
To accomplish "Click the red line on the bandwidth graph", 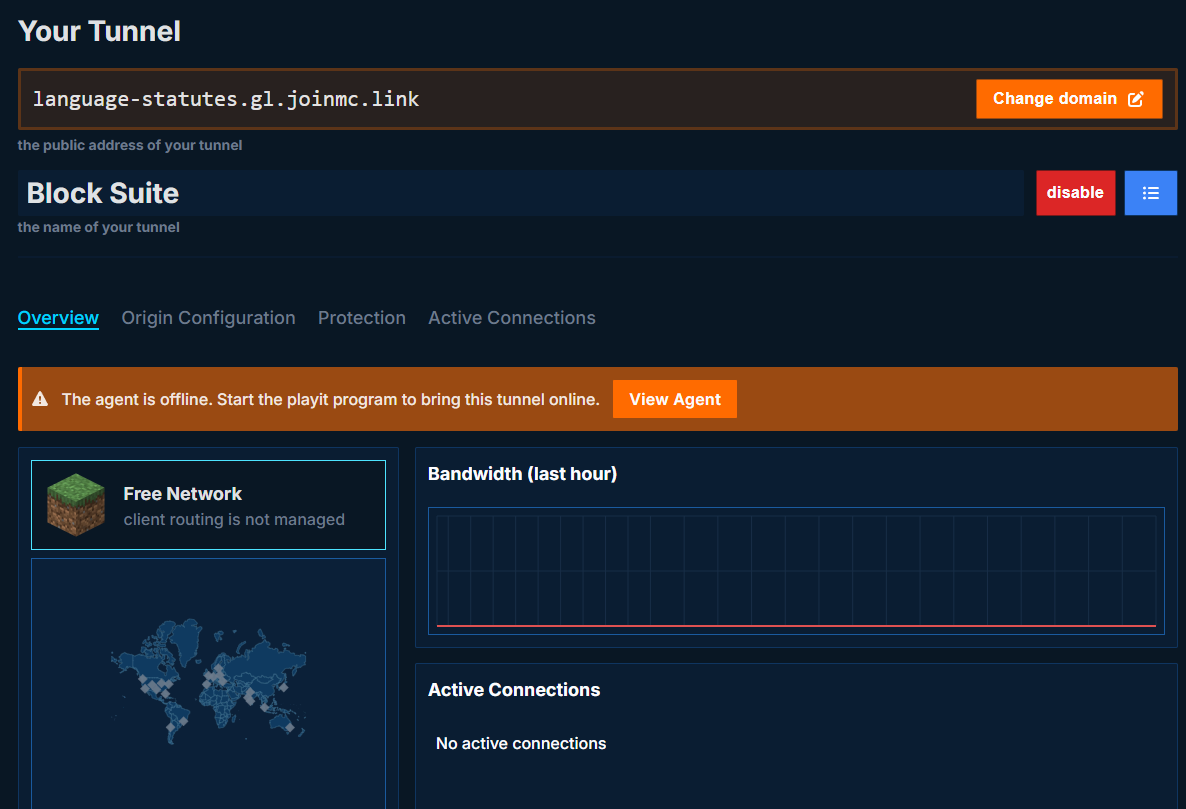I will click(795, 625).
